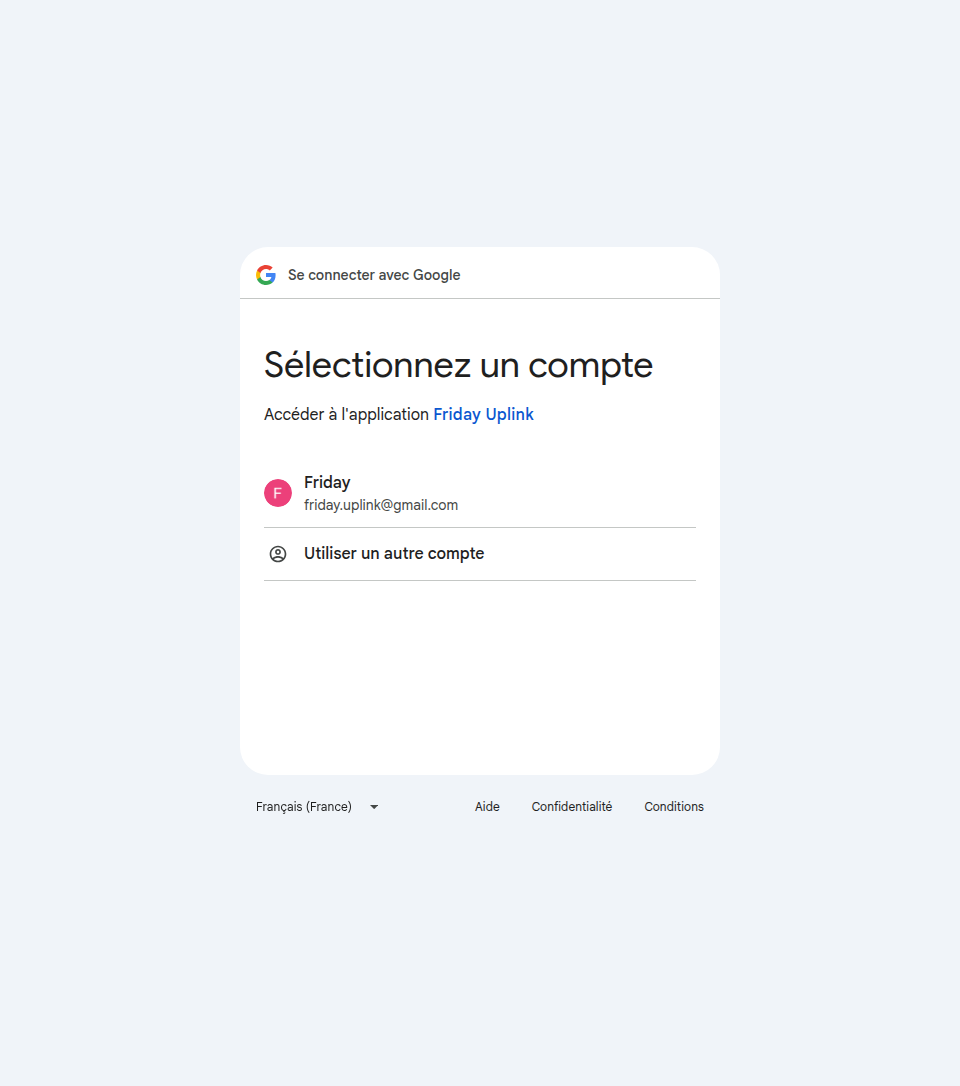Open the Aide link

click(x=487, y=807)
